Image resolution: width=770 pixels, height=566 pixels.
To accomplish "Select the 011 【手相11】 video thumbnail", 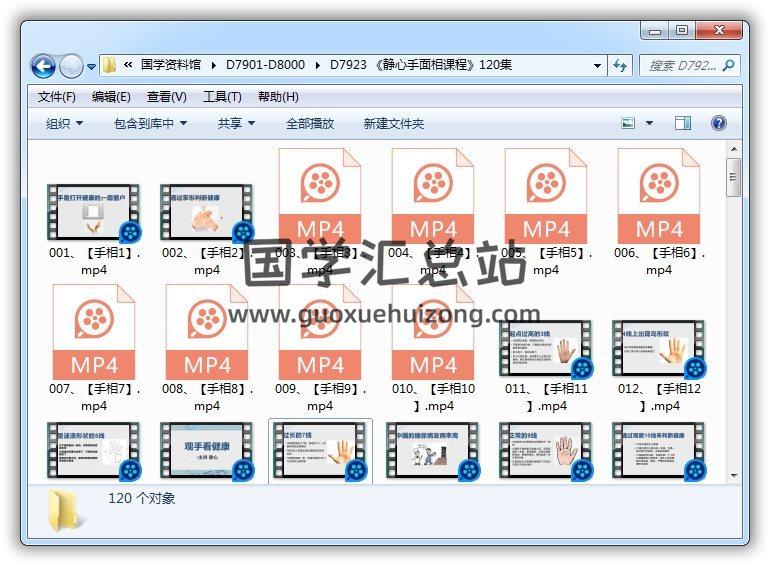I will point(546,349).
